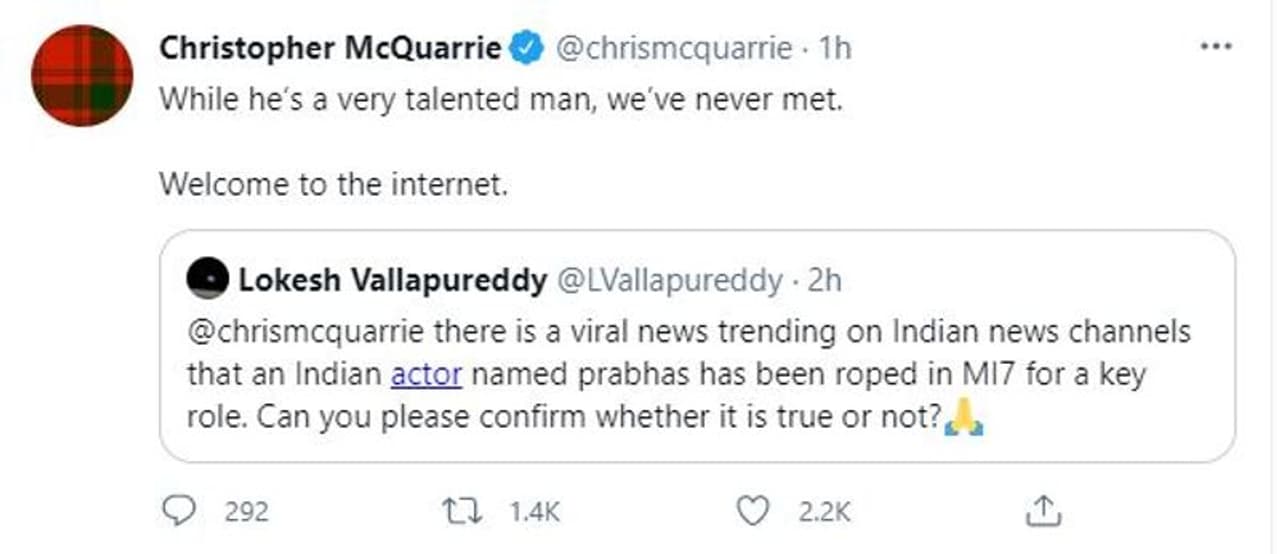This screenshot has height=554, width=1280.
Task: Open Lokesh Vallapureddy's small avatar
Action: tap(207, 281)
